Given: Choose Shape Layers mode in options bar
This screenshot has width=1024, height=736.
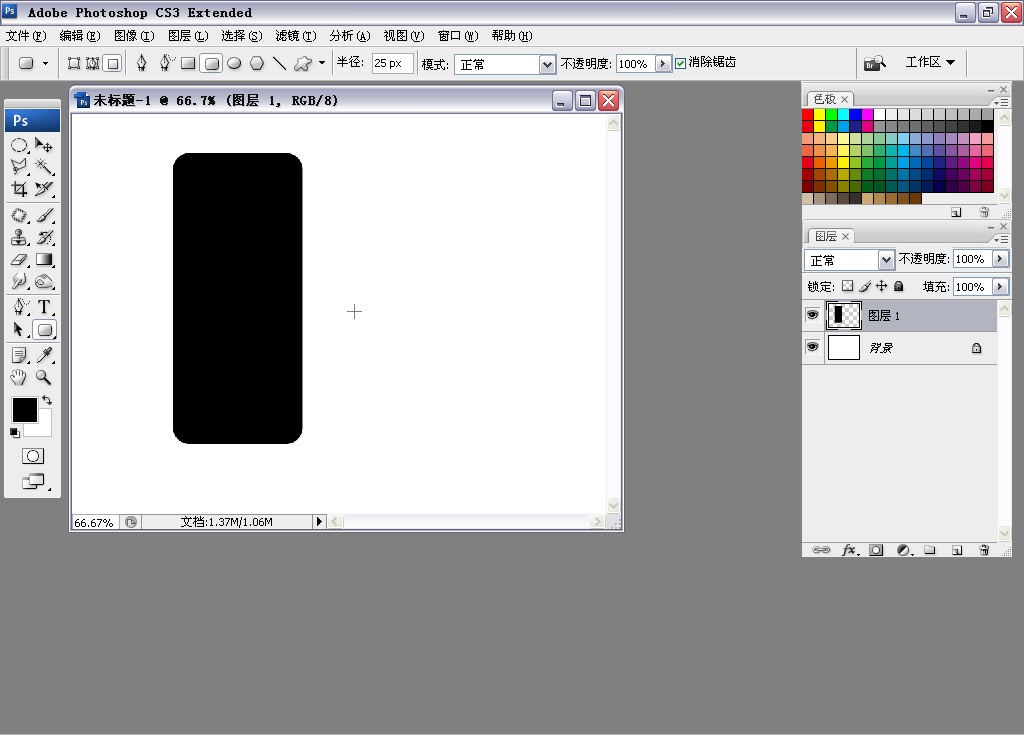Looking at the screenshot, I should [74, 63].
